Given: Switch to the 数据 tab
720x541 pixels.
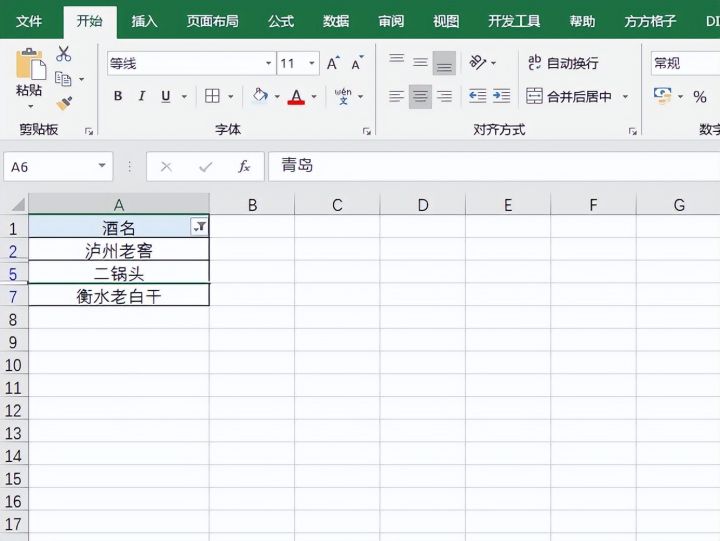Looking at the screenshot, I should [x=336, y=21].
